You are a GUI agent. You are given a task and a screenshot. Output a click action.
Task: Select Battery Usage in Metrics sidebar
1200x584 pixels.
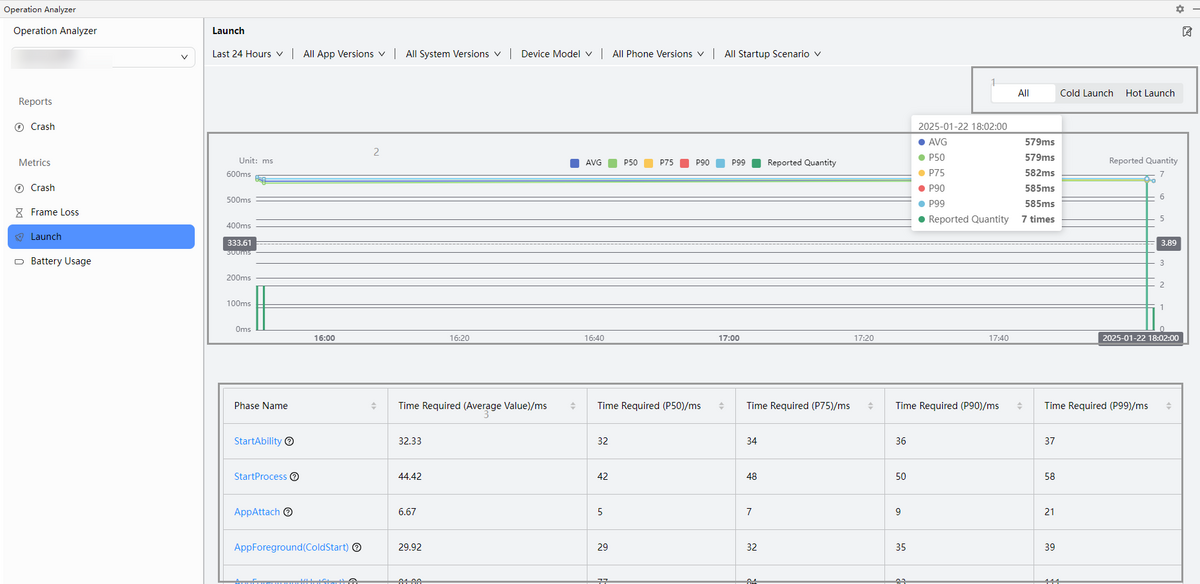(x=60, y=261)
